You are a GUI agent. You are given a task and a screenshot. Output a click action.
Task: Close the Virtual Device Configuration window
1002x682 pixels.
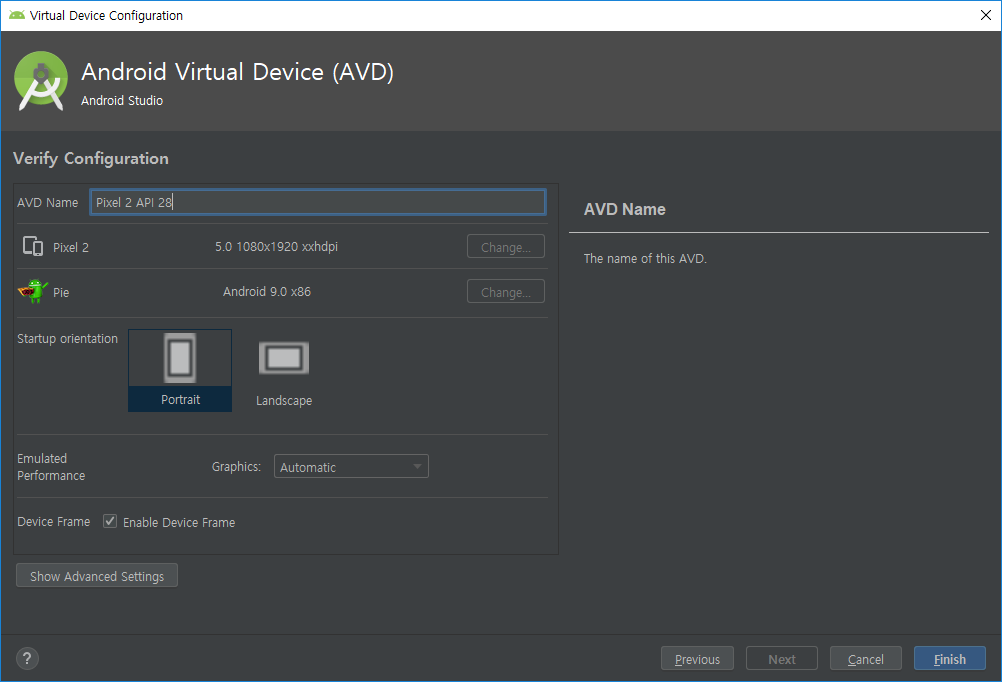985,15
